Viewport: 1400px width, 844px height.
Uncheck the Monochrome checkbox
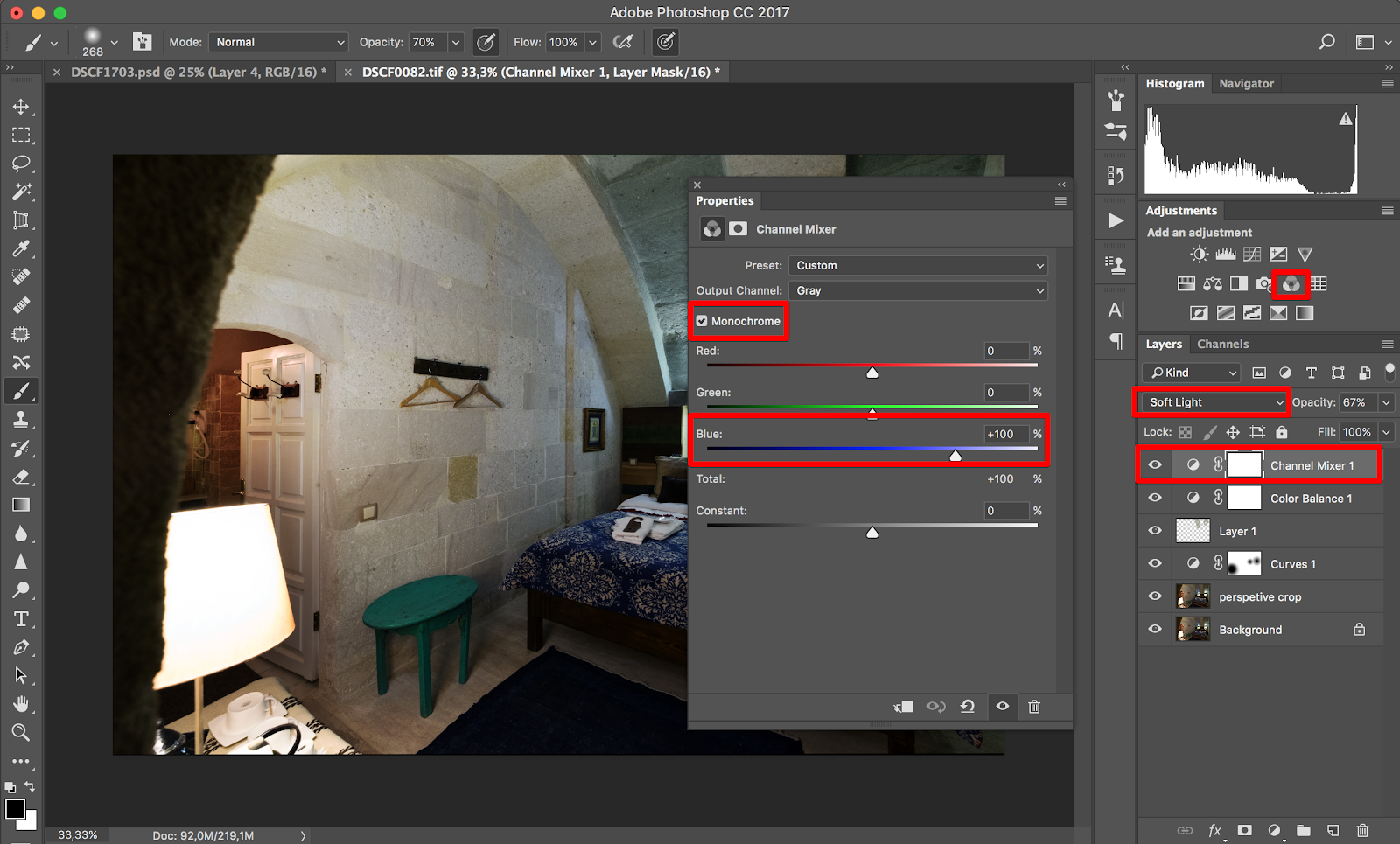pyautogui.click(x=702, y=321)
